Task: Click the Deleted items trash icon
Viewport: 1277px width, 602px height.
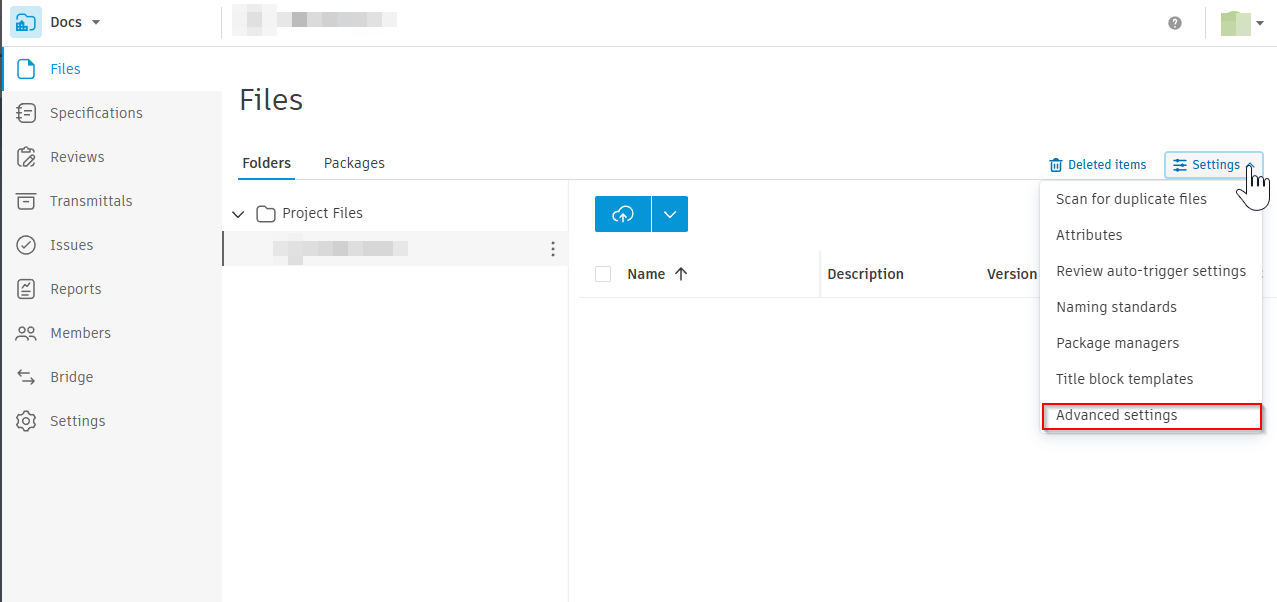Action: 1056,165
